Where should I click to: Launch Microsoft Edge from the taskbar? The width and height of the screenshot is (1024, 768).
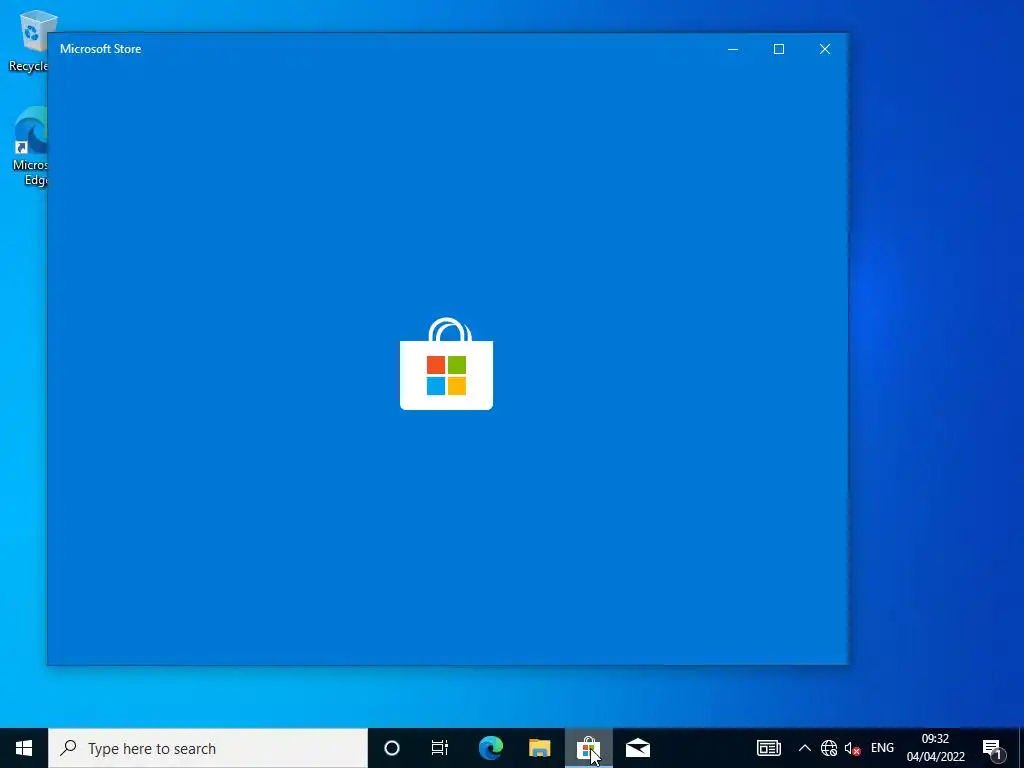[x=490, y=748]
